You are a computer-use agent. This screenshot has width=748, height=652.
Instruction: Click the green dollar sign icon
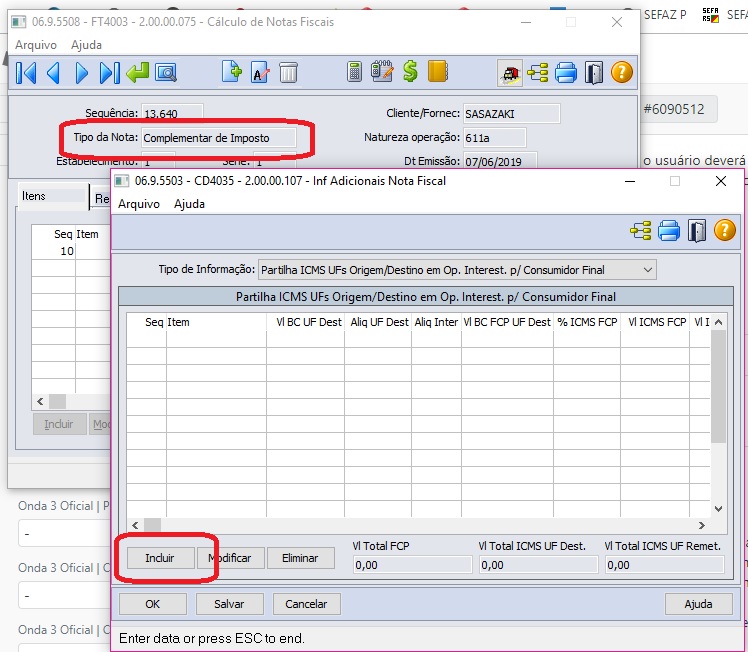coord(410,72)
